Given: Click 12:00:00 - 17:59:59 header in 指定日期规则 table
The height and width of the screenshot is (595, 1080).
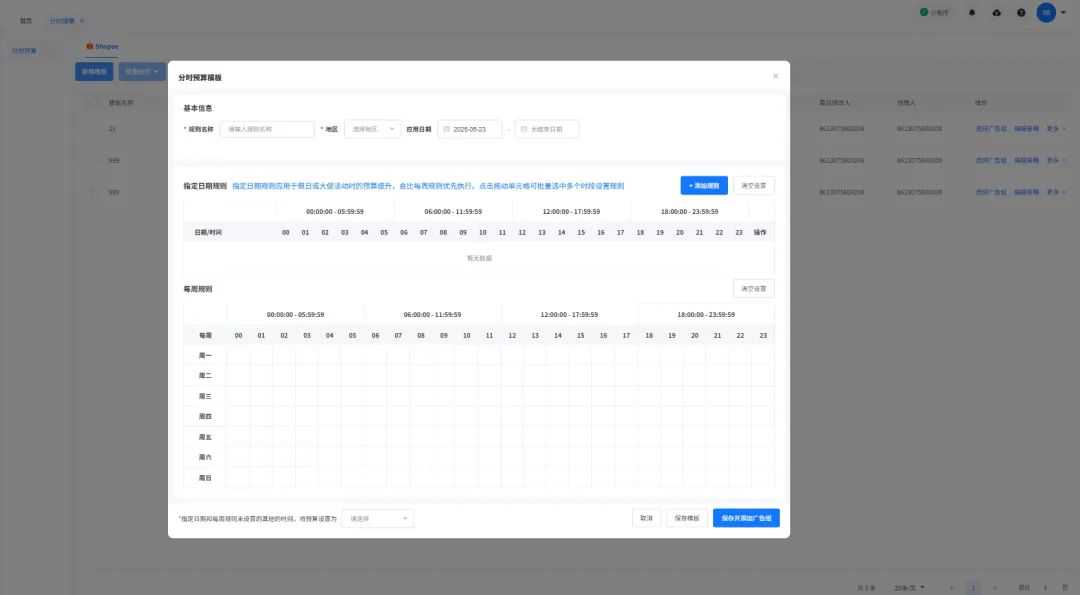Looking at the screenshot, I should click(x=571, y=211).
